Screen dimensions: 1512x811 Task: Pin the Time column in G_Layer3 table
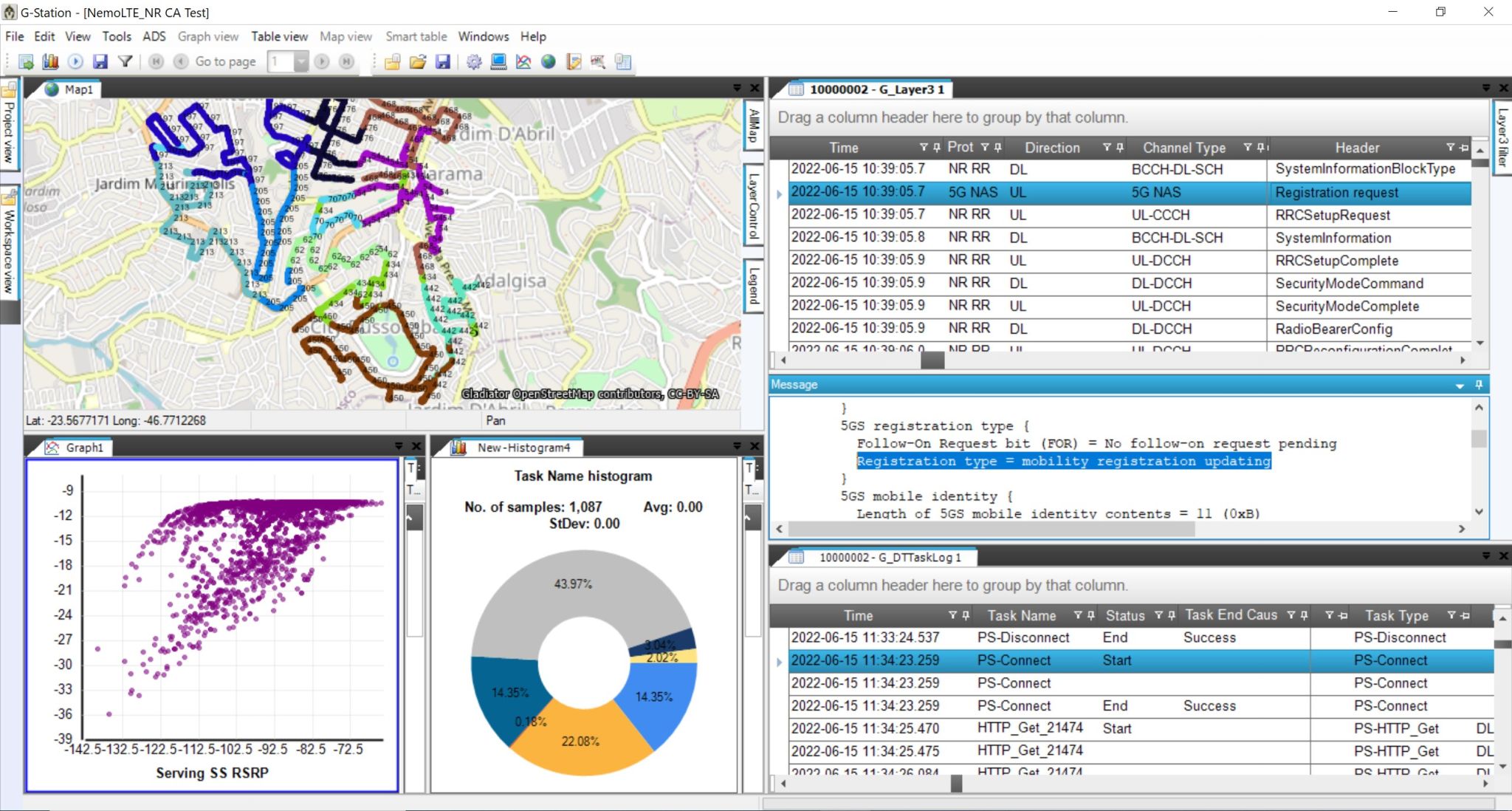coord(936,147)
